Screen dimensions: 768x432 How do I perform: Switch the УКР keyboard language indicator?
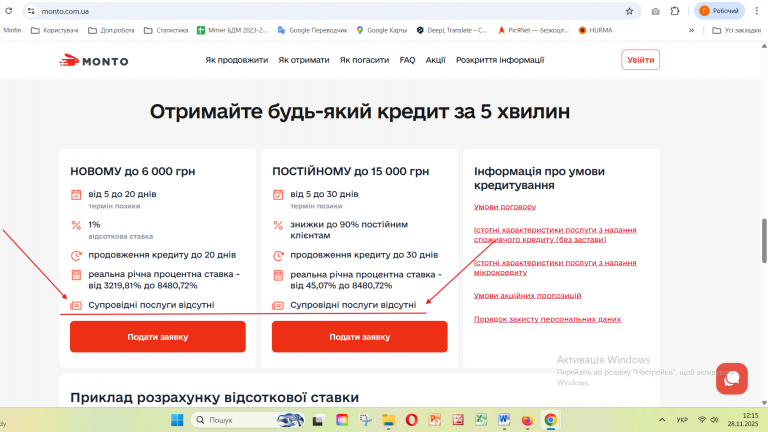682,420
